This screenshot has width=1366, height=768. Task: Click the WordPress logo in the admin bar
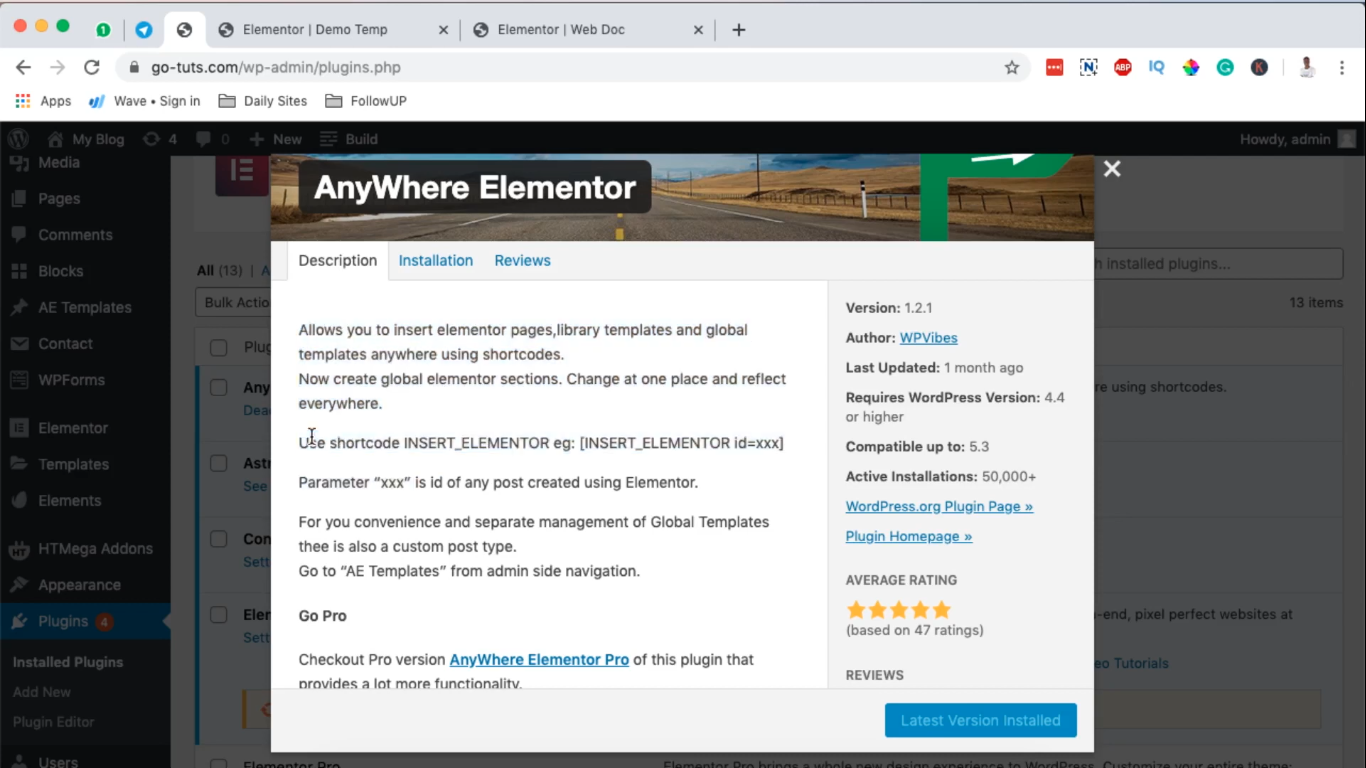[x=18, y=139]
